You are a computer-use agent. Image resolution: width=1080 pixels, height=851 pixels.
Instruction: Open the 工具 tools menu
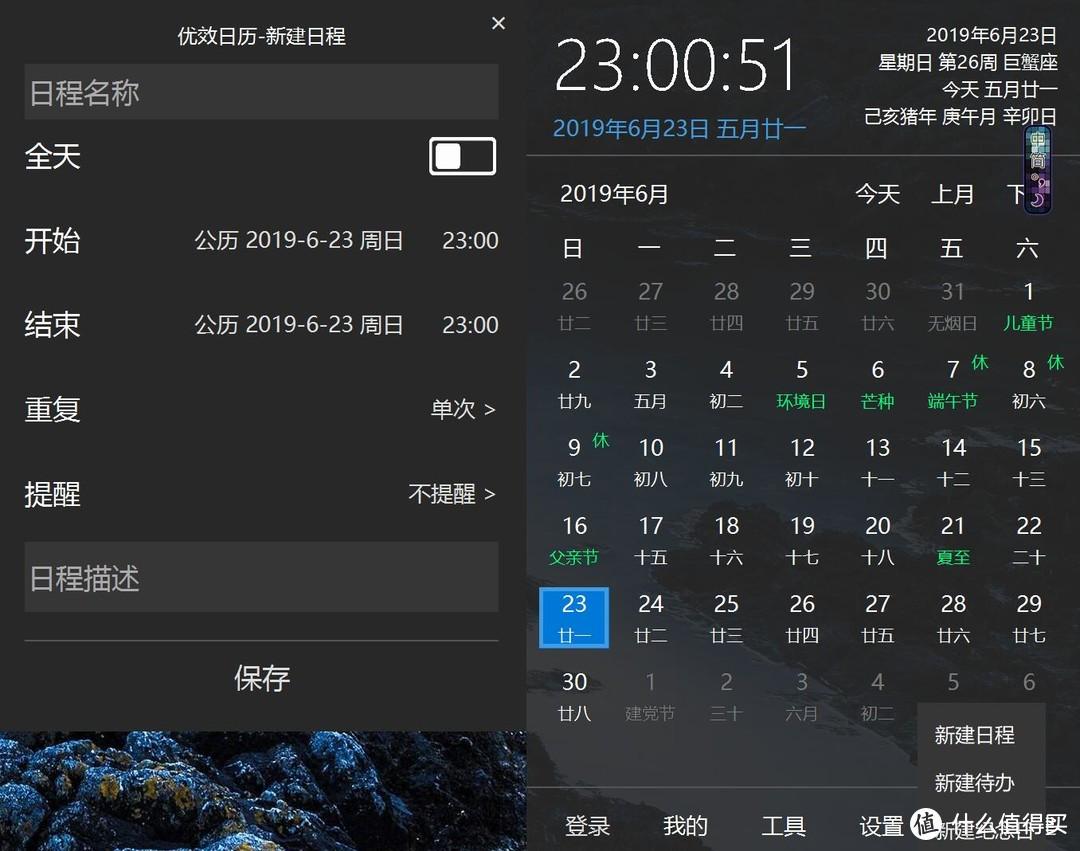point(785,826)
